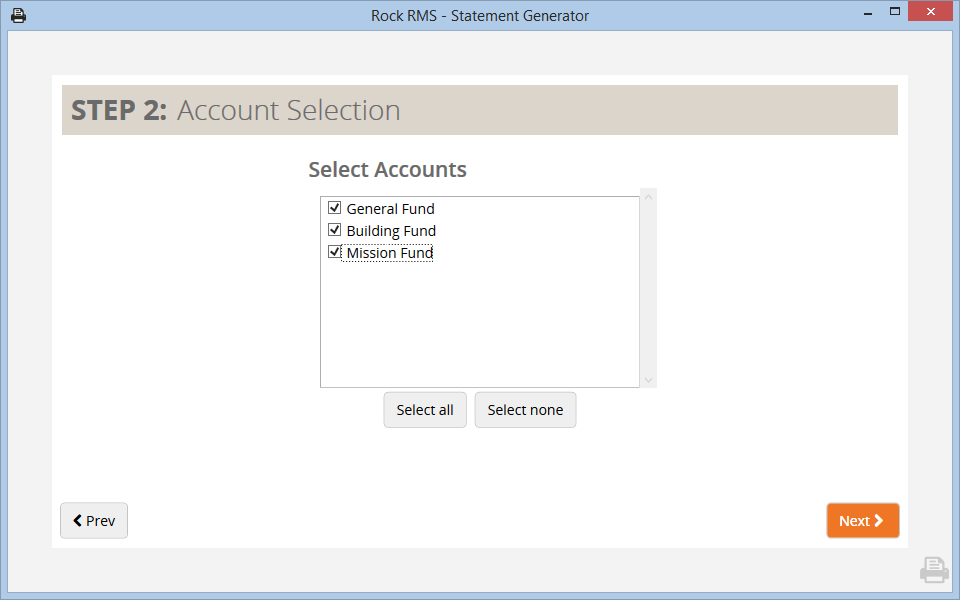Click the accounts list vertical scrollbar track
Screen dimensions: 960x600
[648, 288]
